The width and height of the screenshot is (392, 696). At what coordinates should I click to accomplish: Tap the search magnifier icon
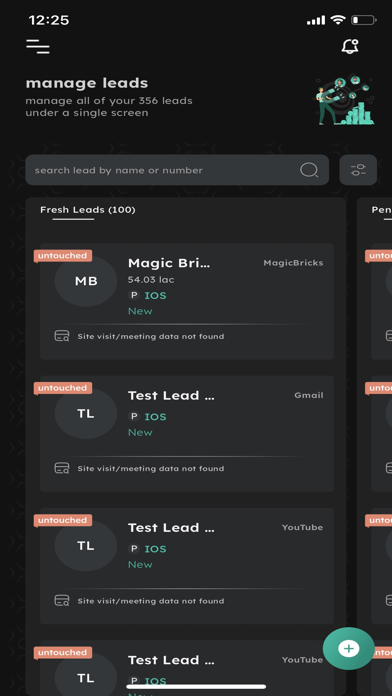(x=309, y=170)
